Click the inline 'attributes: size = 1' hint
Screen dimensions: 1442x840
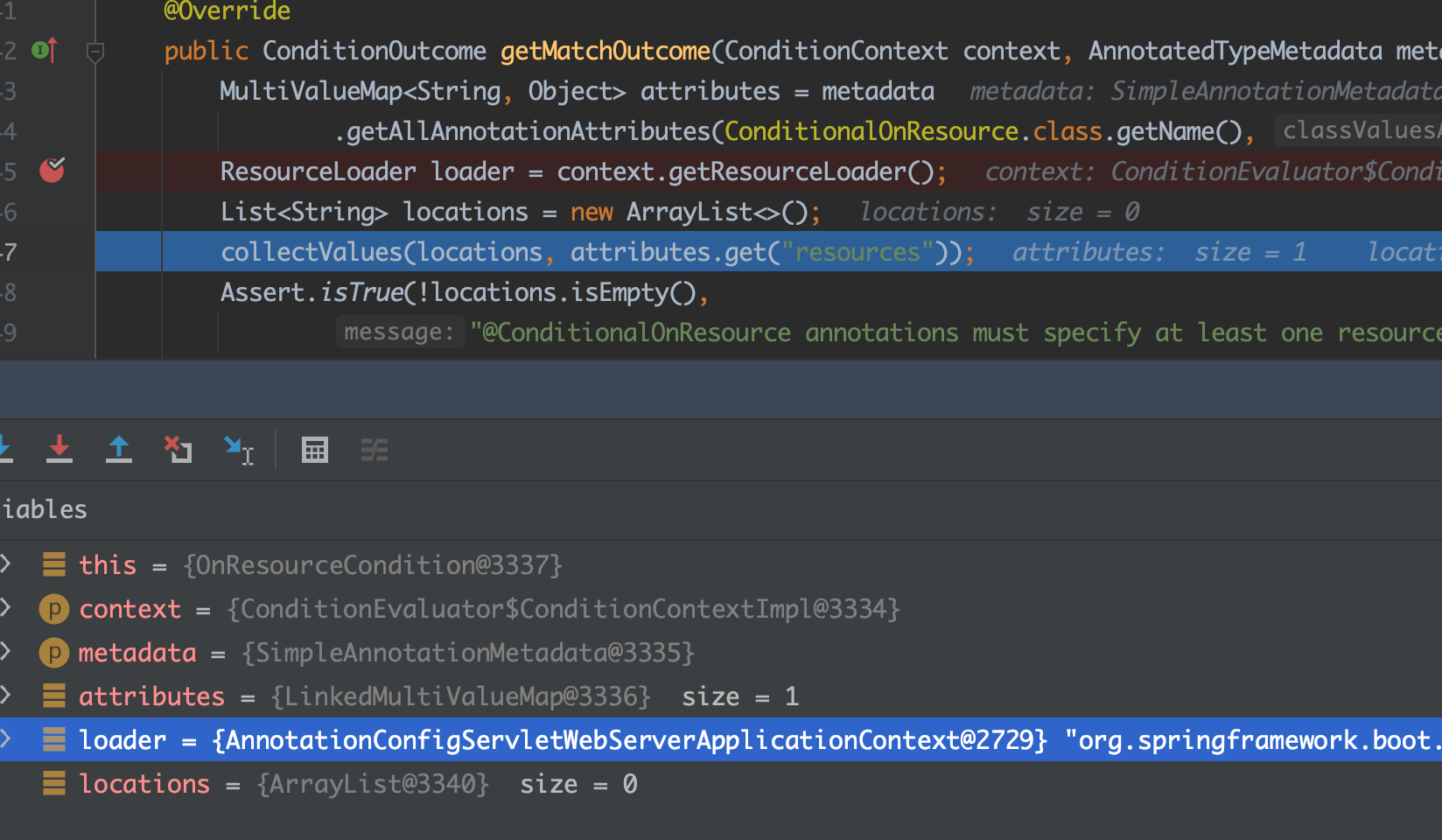1159,252
